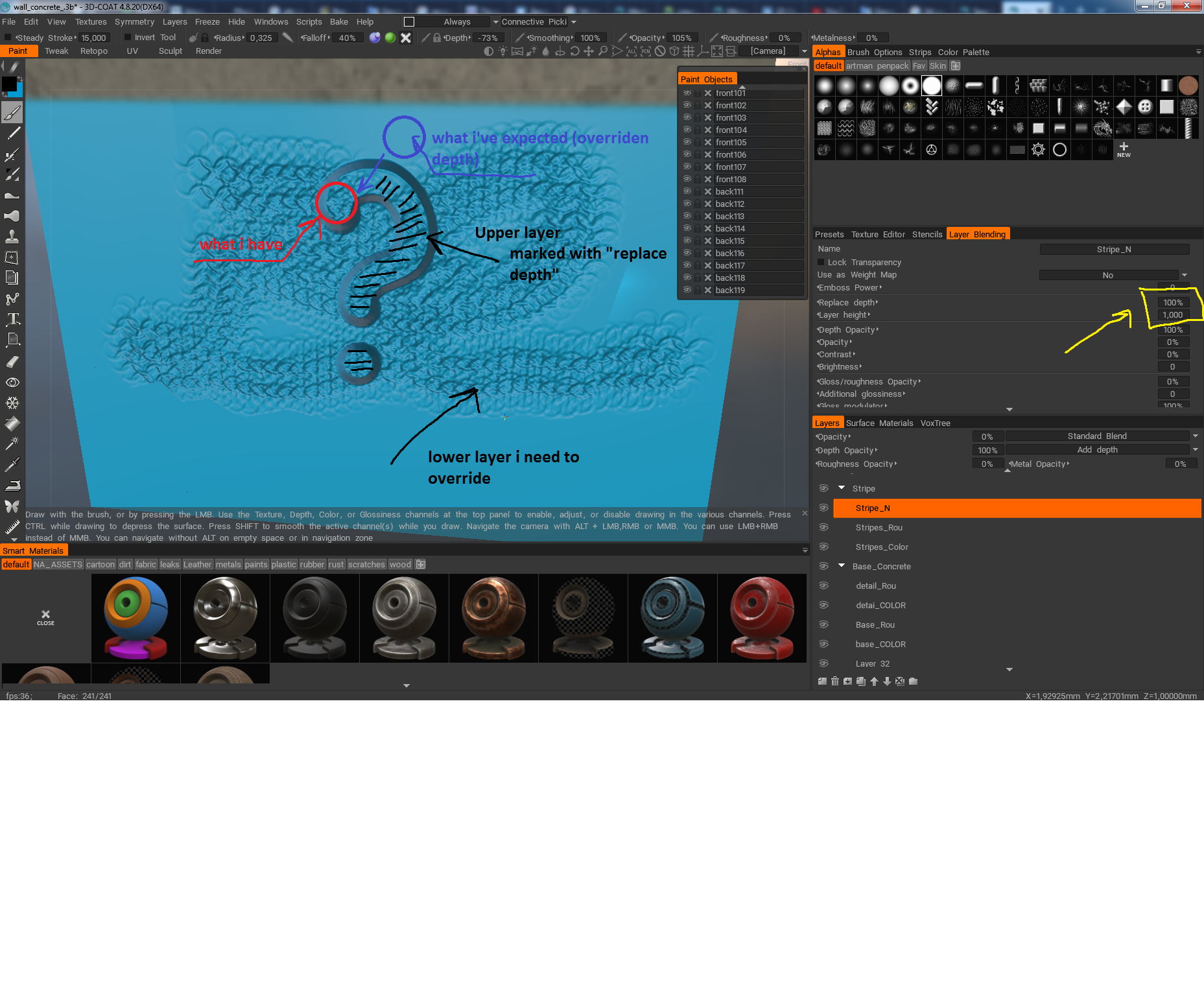Select the Color Picker eyedropper tool

(x=12, y=464)
